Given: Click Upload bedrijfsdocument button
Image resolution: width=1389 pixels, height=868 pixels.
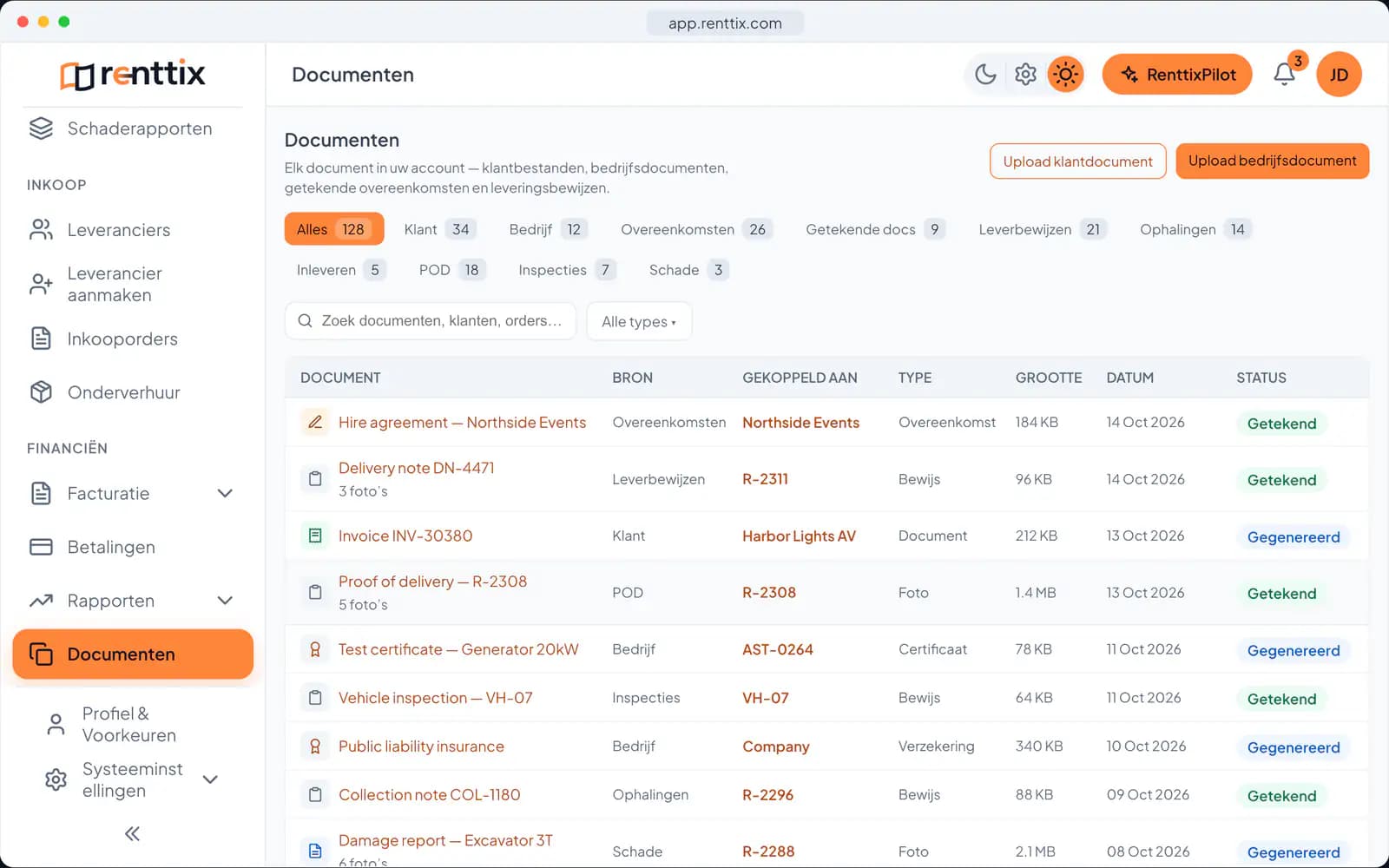Looking at the screenshot, I should [x=1272, y=161].
